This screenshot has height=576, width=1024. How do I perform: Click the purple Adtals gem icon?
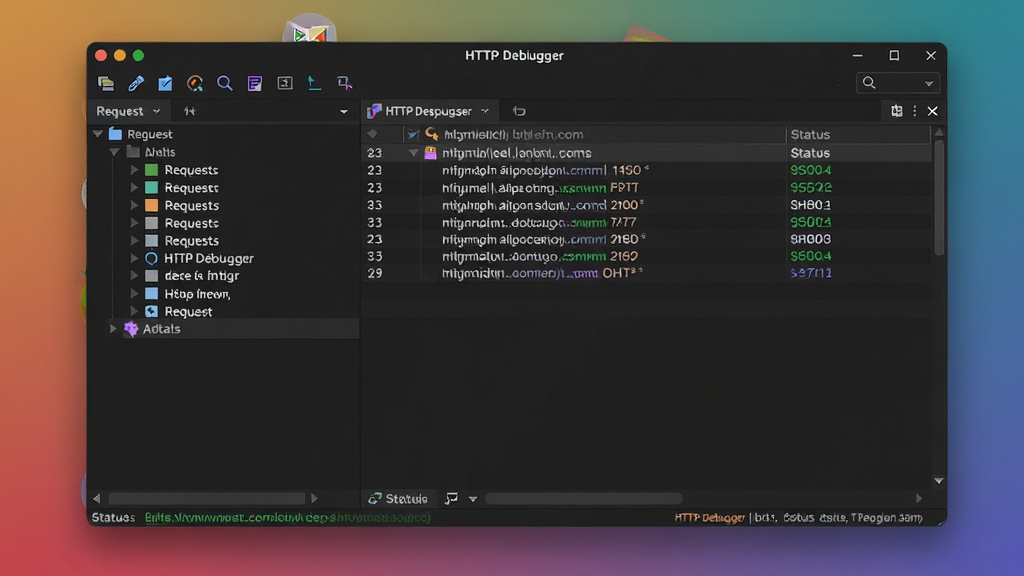131,328
